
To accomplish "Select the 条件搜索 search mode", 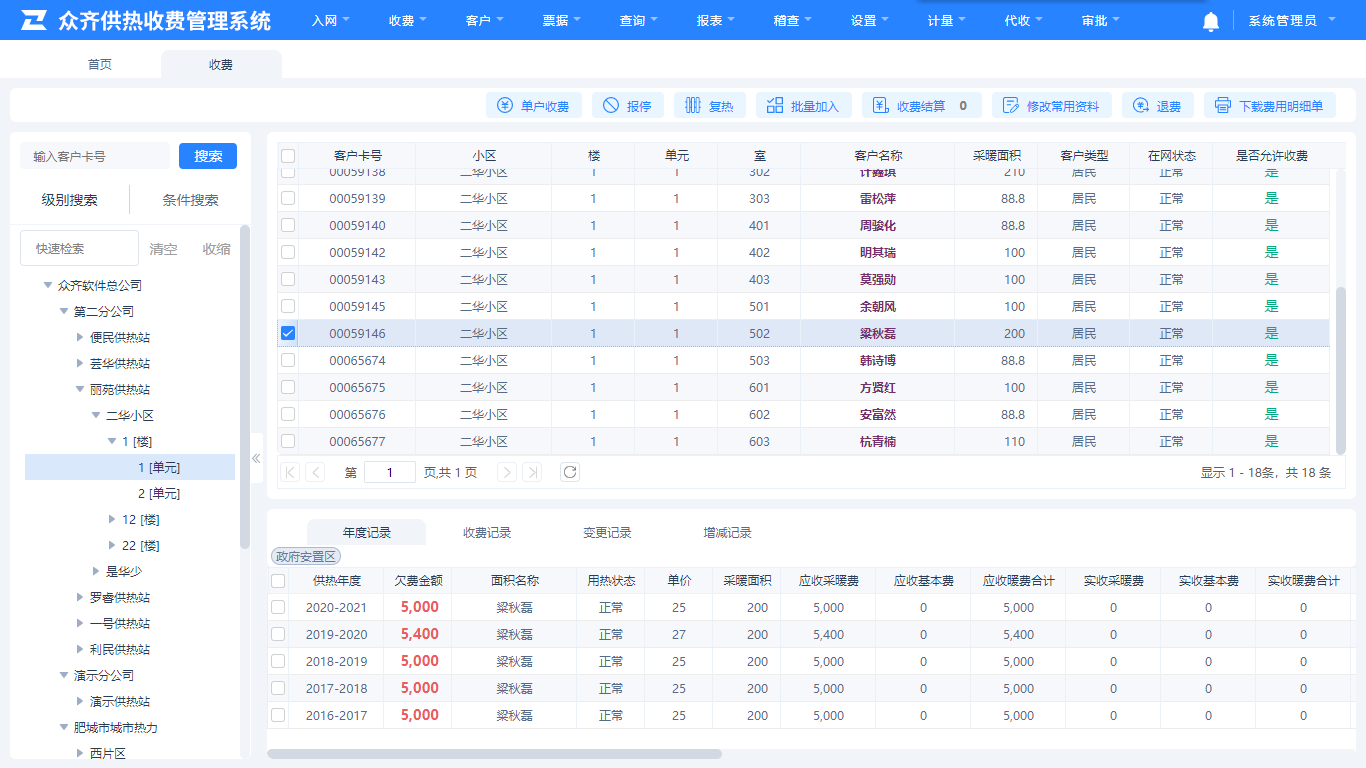I will [x=190, y=200].
